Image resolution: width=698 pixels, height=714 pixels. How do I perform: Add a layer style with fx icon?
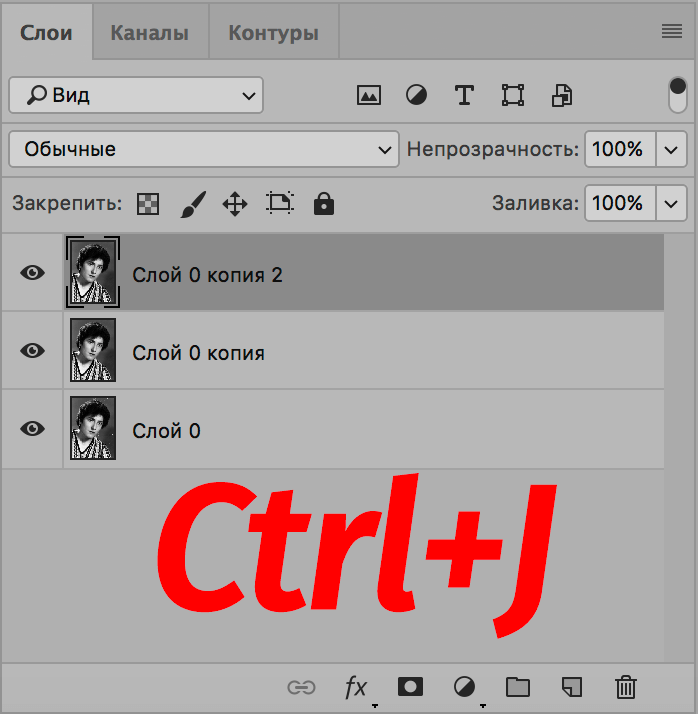tap(356, 687)
